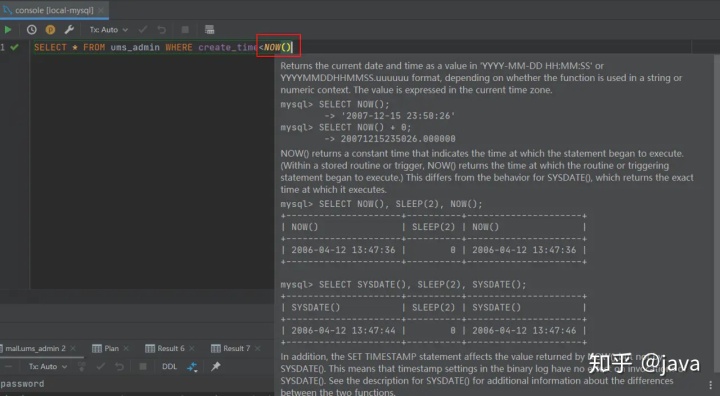The width and height of the screenshot is (720, 396).
Task: Click the green check mark in line 1 gutter
Action: tap(15, 47)
